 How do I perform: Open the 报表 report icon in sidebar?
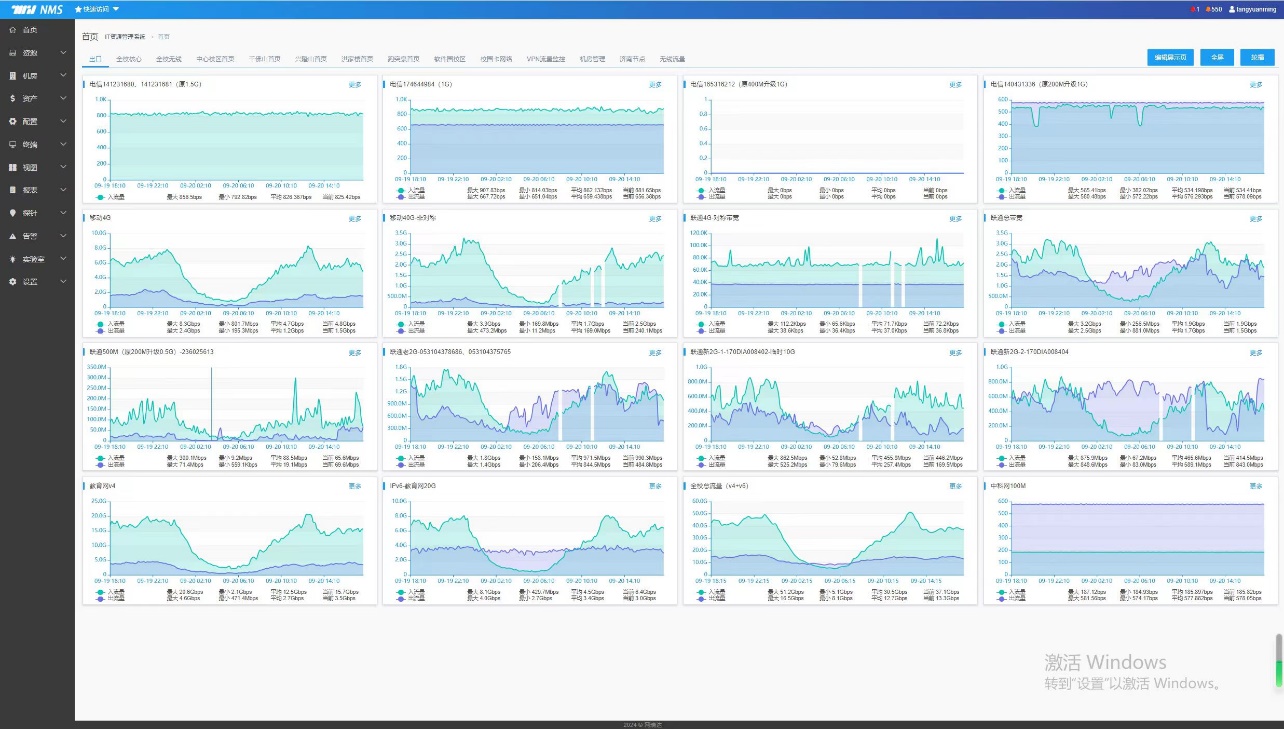click(x=12, y=190)
